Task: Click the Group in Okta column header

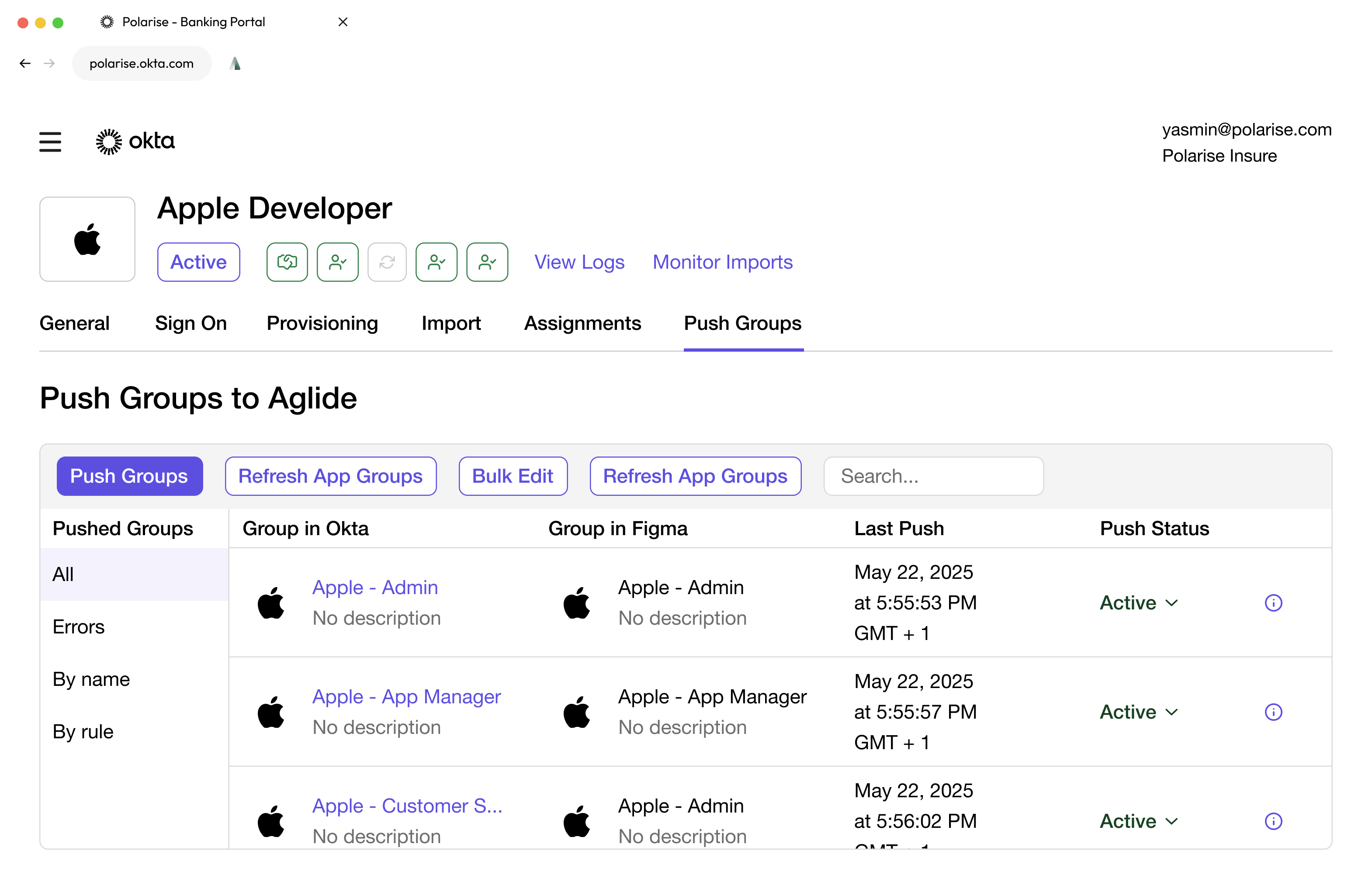Action: [x=305, y=529]
